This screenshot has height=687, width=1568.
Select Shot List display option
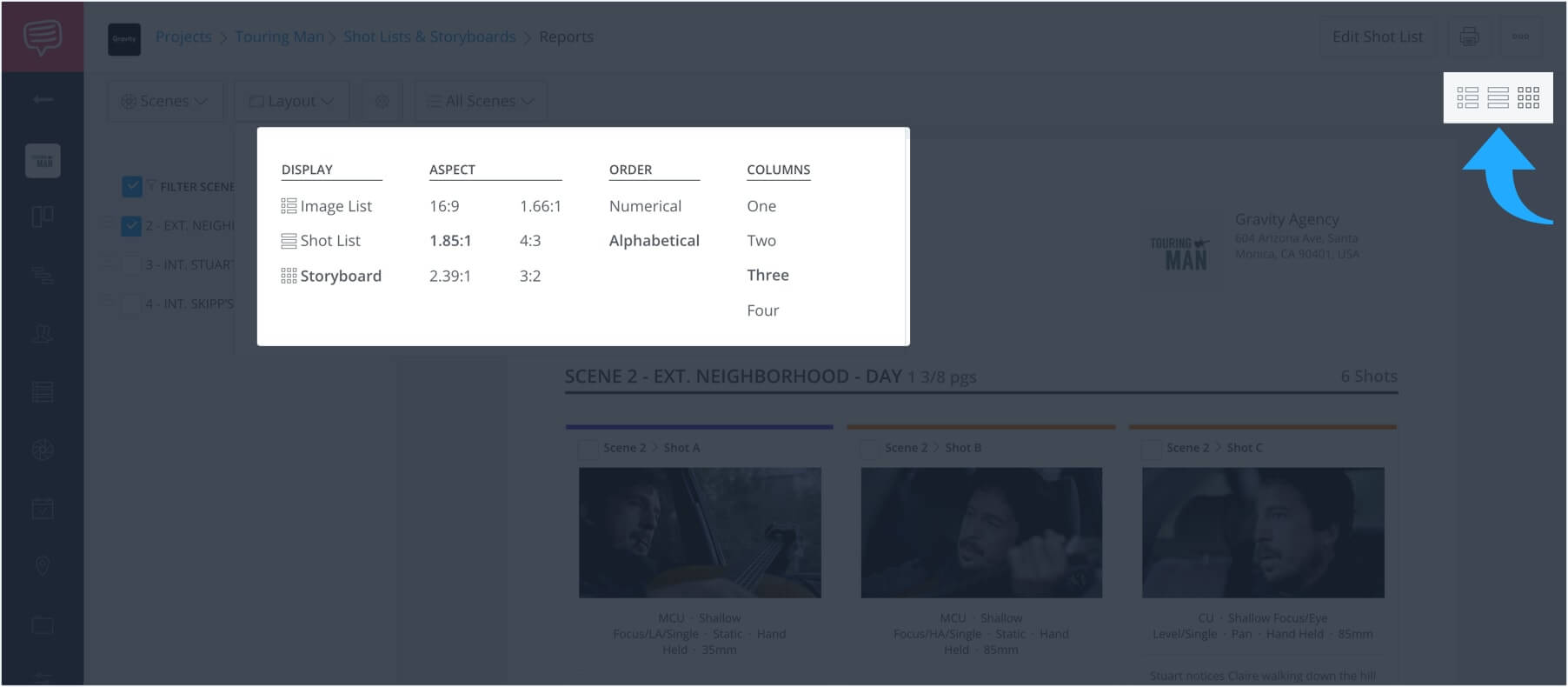(321, 241)
